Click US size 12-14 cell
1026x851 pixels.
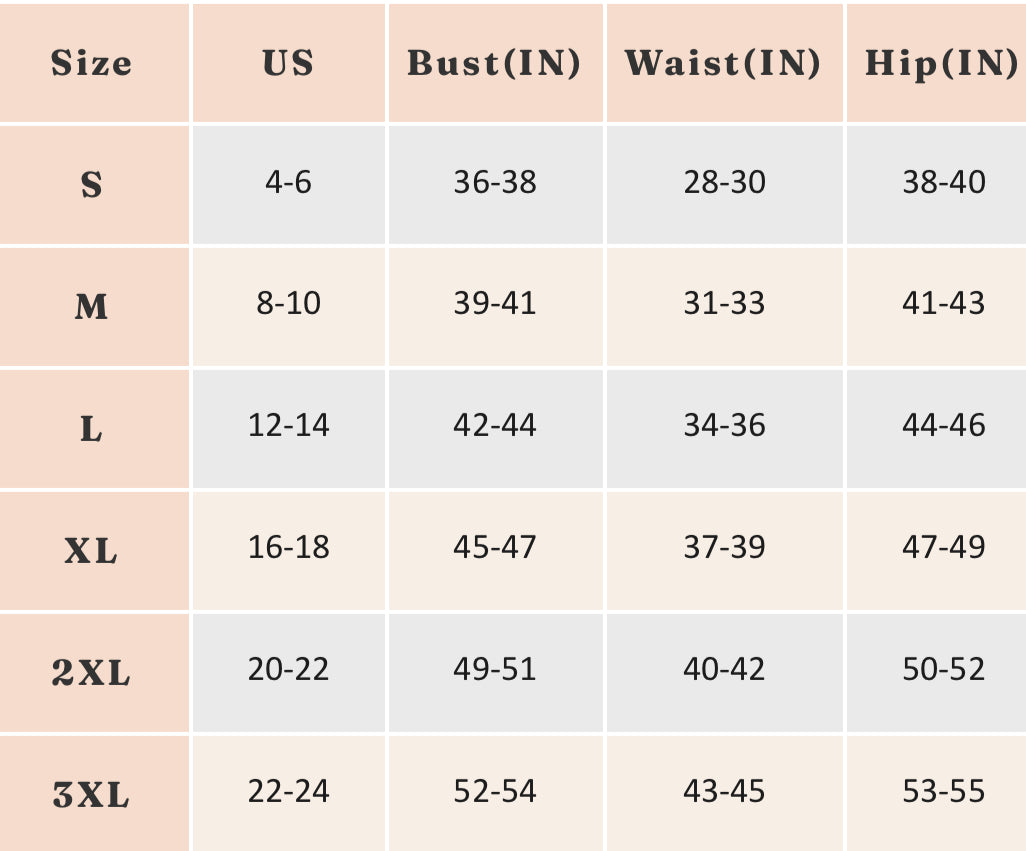tap(288, 425)
